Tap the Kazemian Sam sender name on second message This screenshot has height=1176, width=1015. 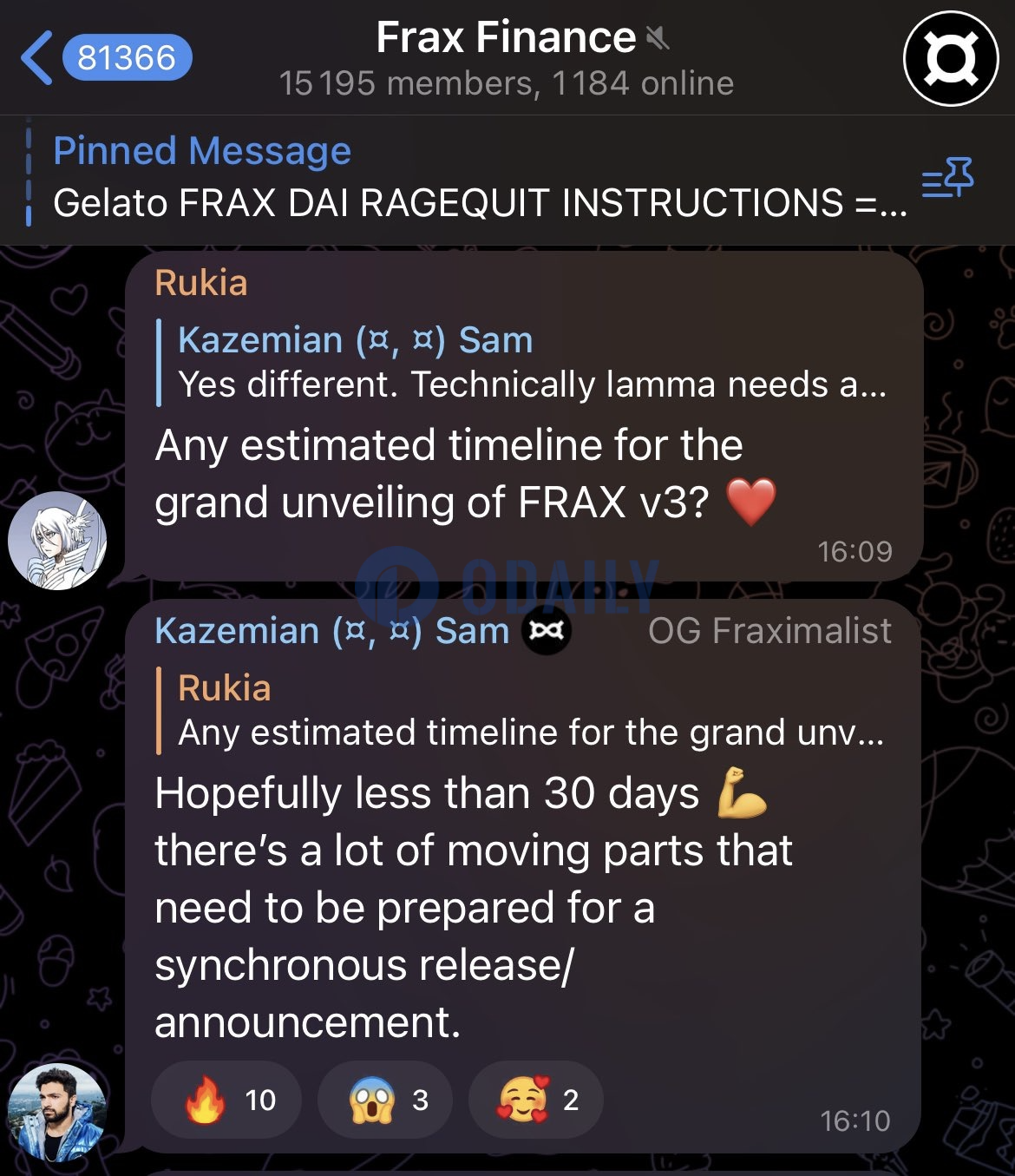(332, 631)
